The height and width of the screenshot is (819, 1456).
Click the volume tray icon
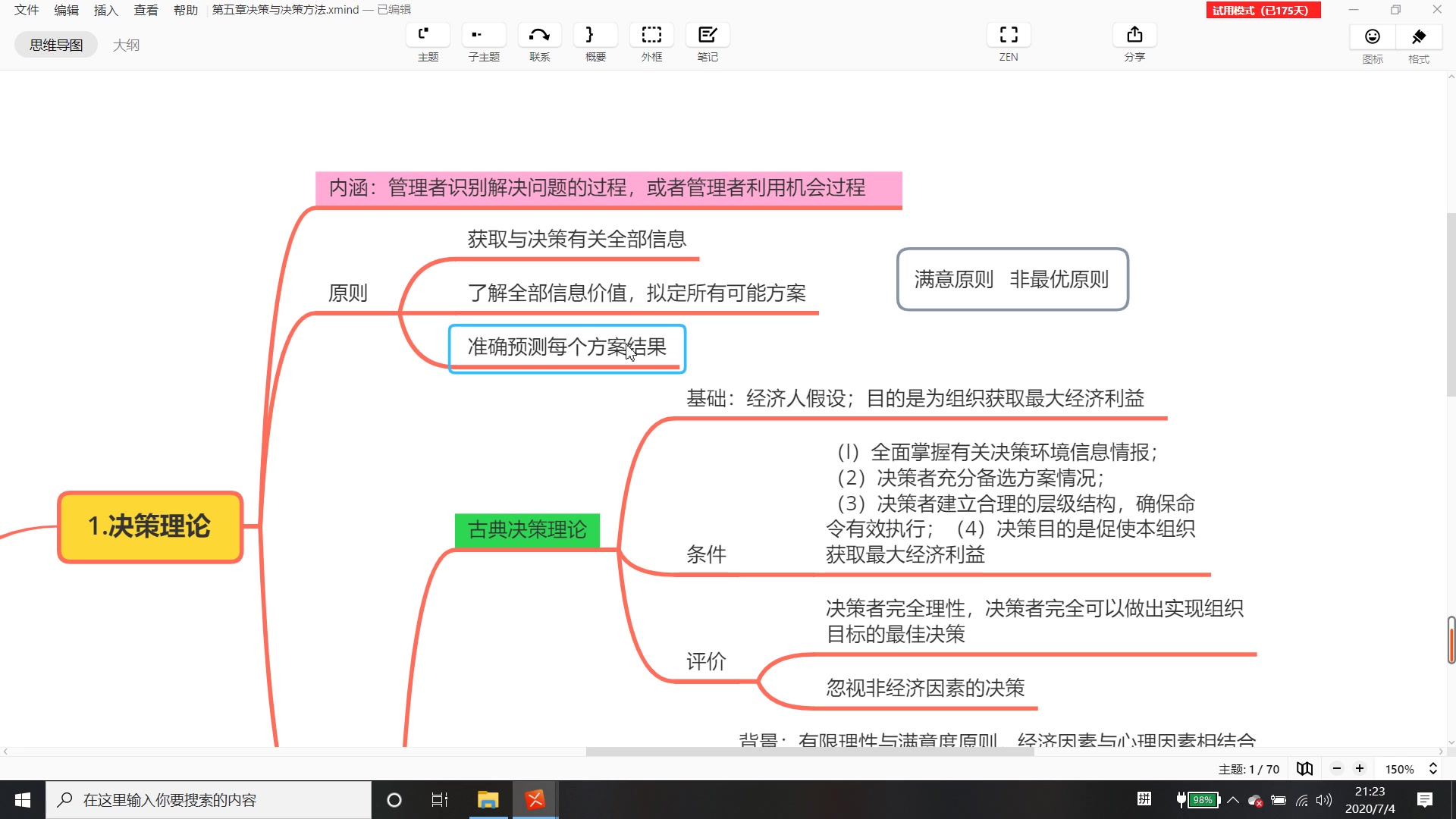point(1324,800)
